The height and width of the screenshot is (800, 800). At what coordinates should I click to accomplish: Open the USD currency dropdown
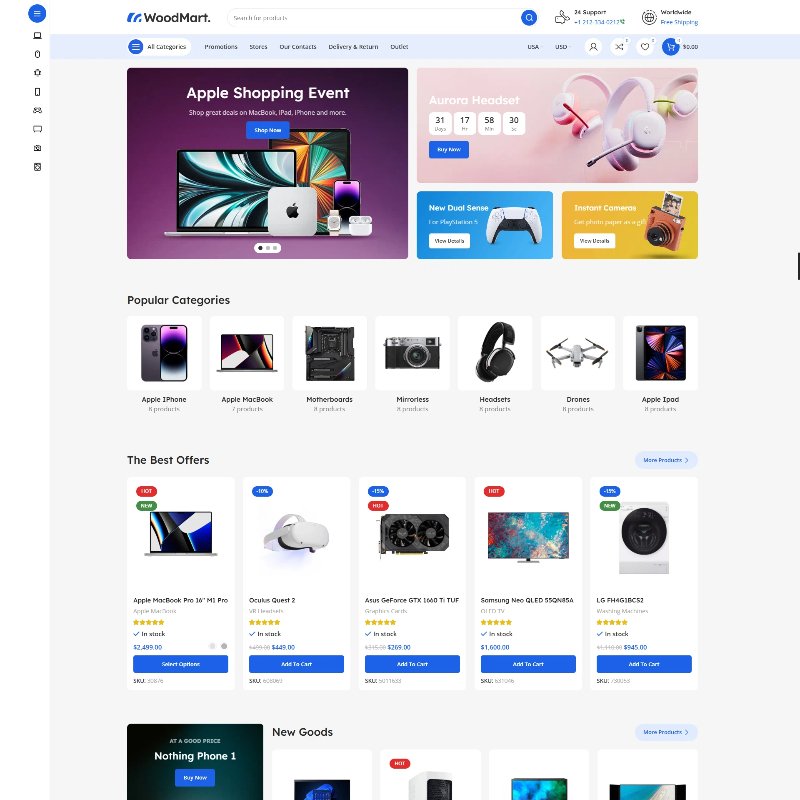(x=561, y=47)
